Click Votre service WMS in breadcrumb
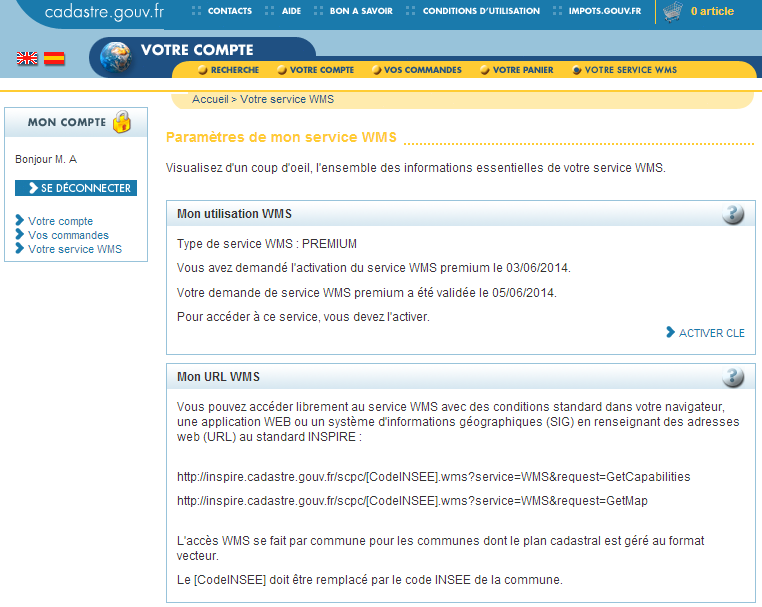This screenshot has height=607, width=762. pos(287,99)
